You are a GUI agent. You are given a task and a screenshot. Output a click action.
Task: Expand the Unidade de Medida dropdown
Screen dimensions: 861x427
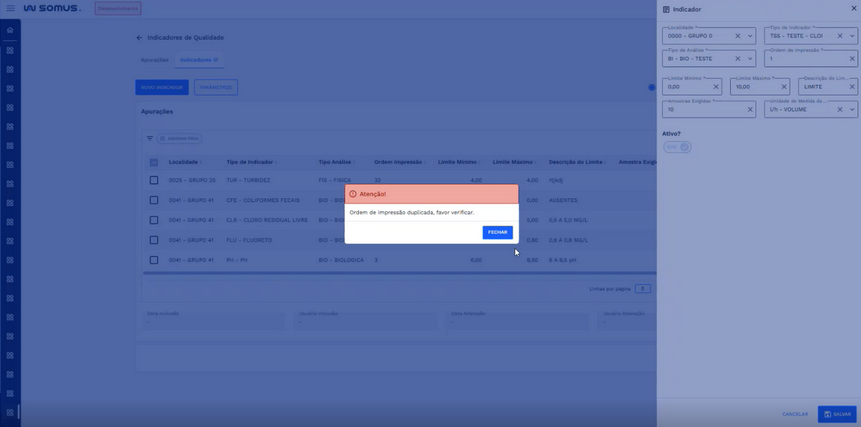click(852, 110)
